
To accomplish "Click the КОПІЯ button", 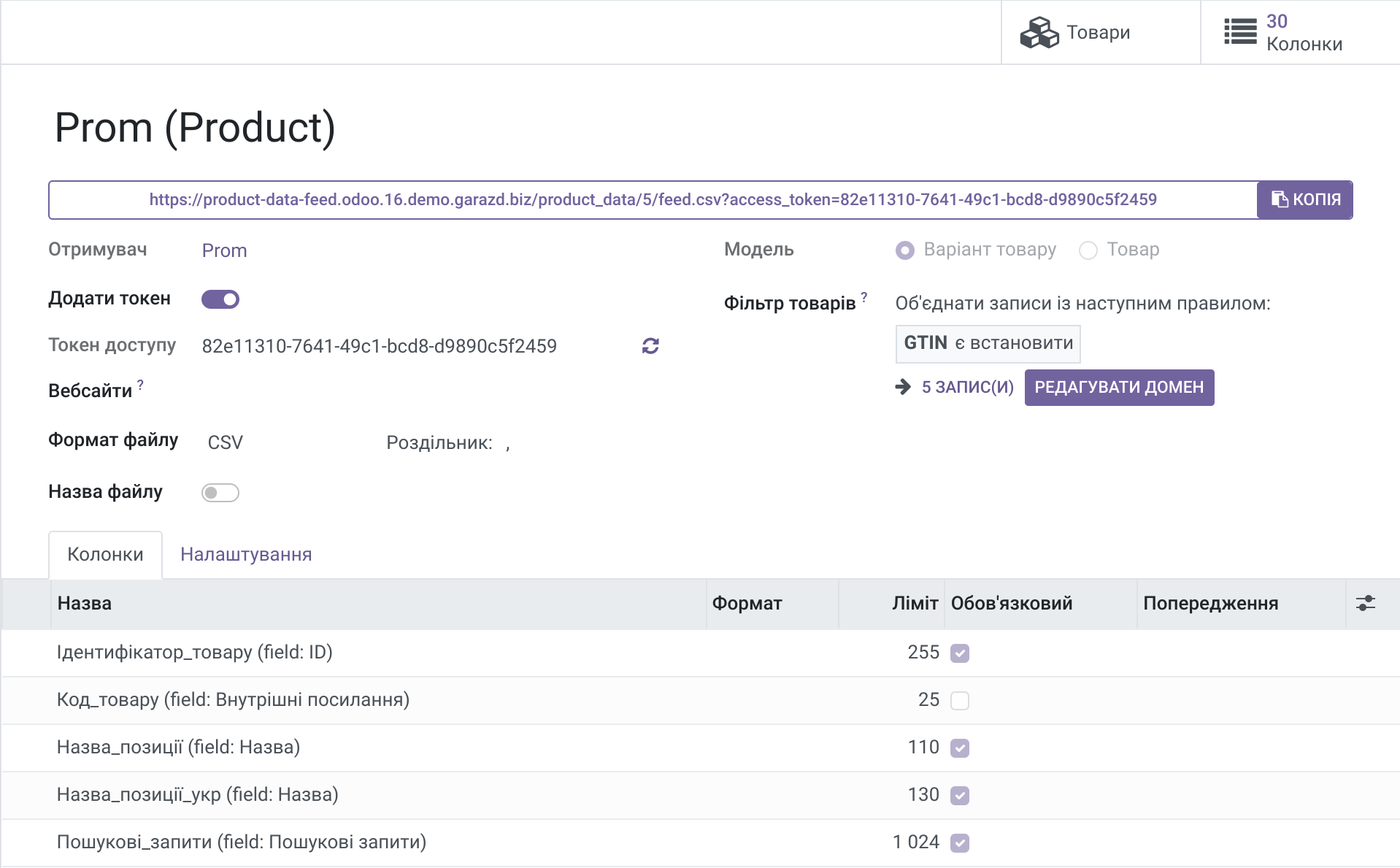I will (x=1304, y=200).
